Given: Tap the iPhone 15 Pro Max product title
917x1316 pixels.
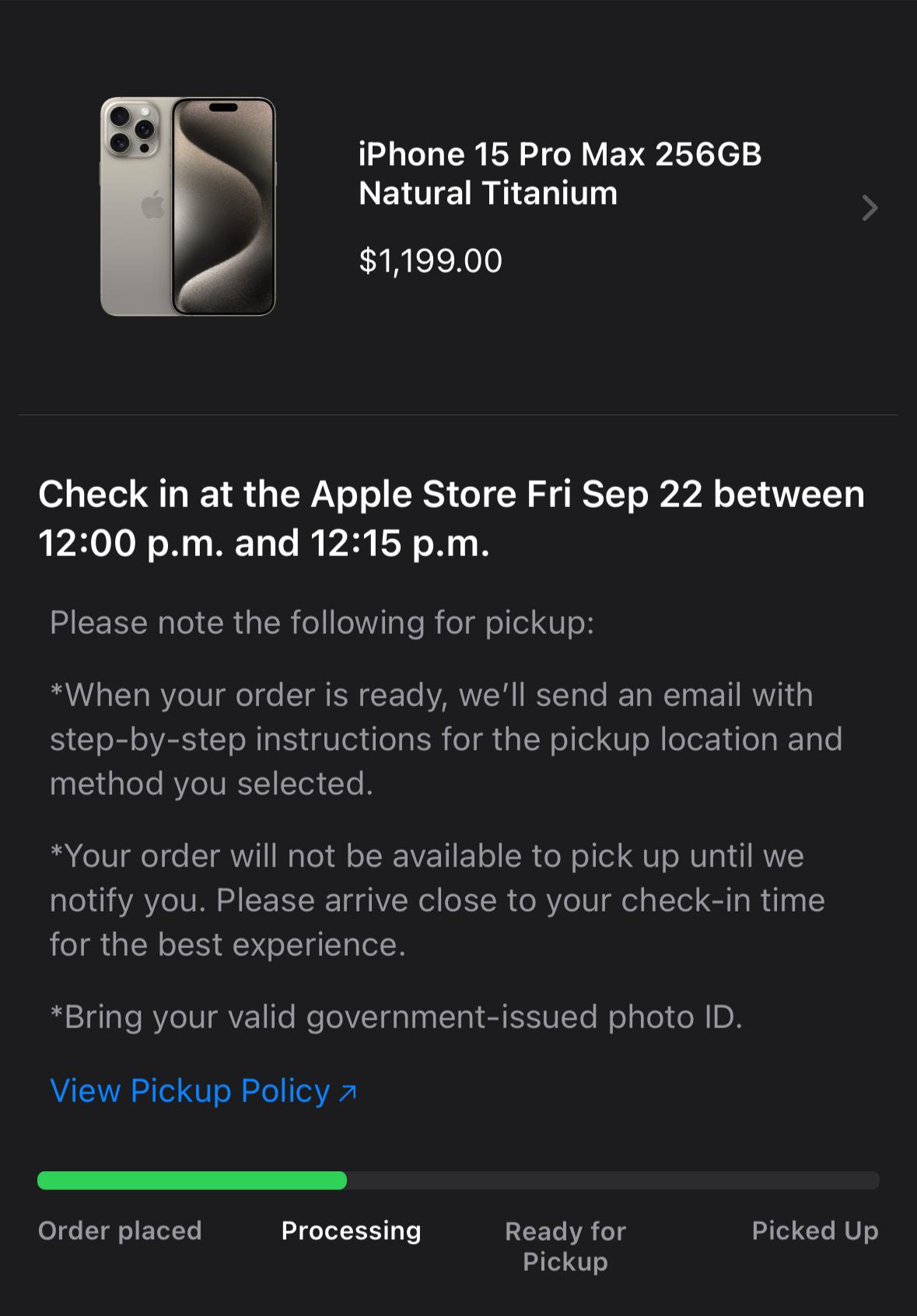Looking at the screenshot, I should click(x=559, y=154).
